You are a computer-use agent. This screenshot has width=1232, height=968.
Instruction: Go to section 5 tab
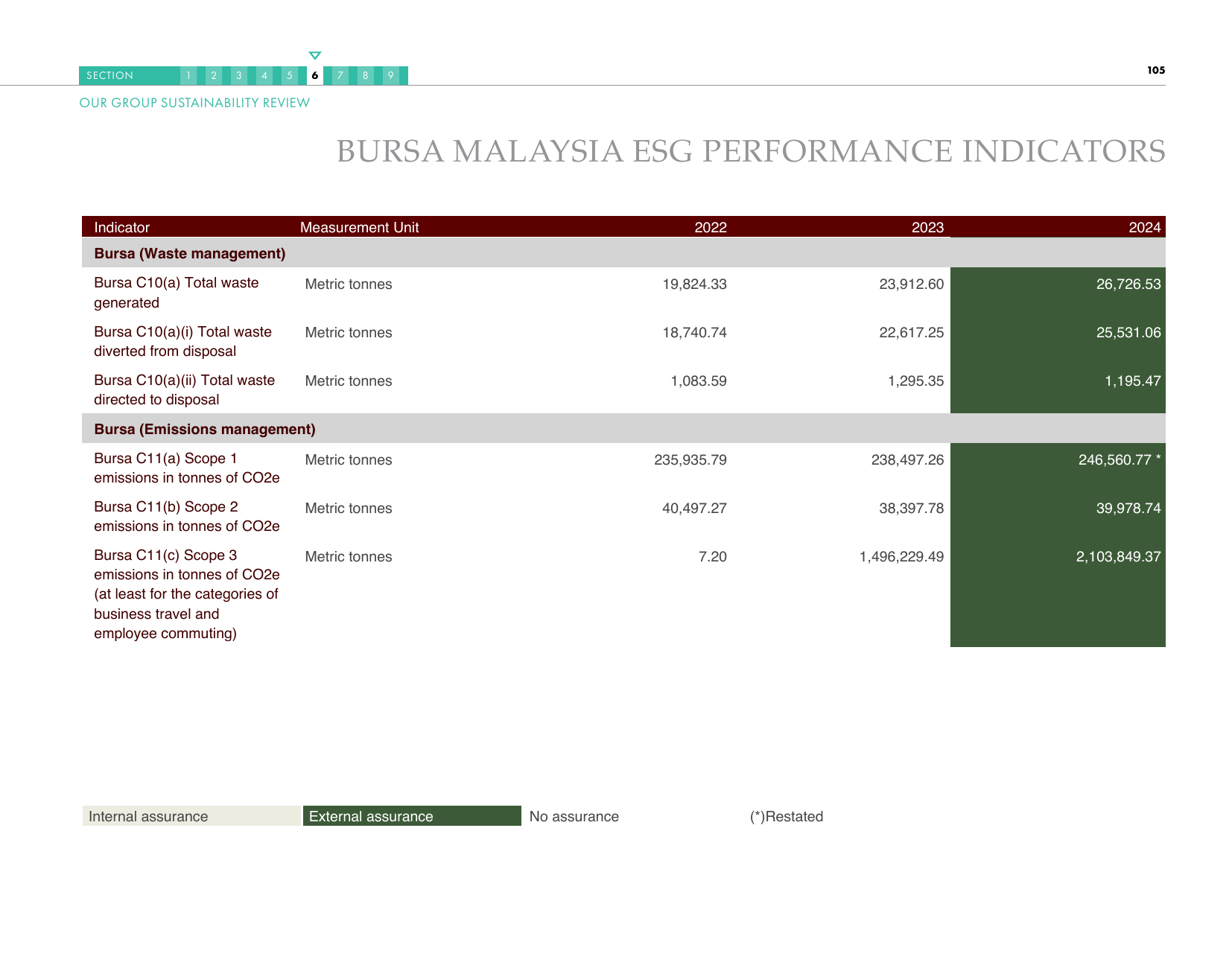[290, 75]
